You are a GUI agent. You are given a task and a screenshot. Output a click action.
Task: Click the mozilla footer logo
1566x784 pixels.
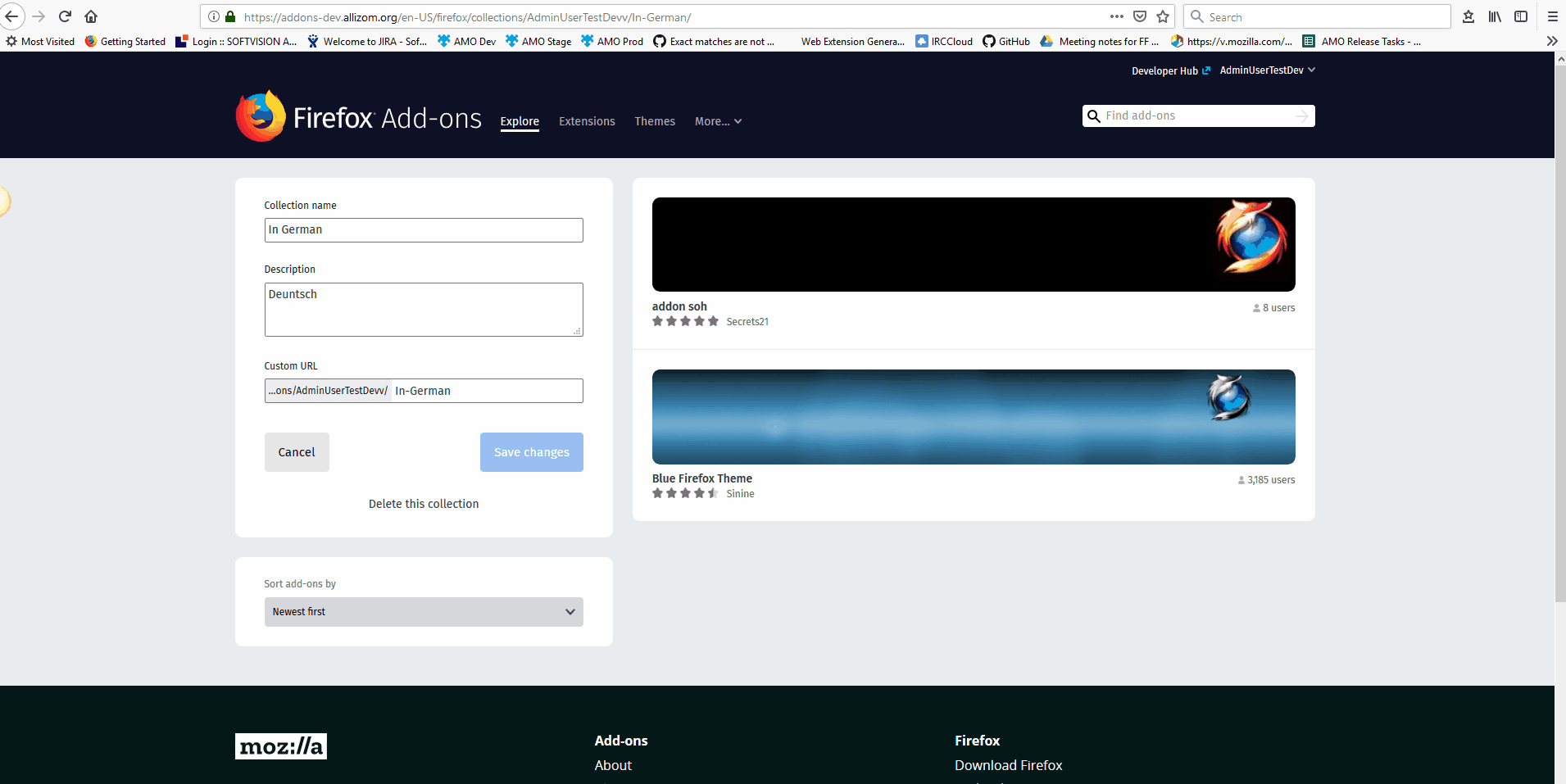281,746
